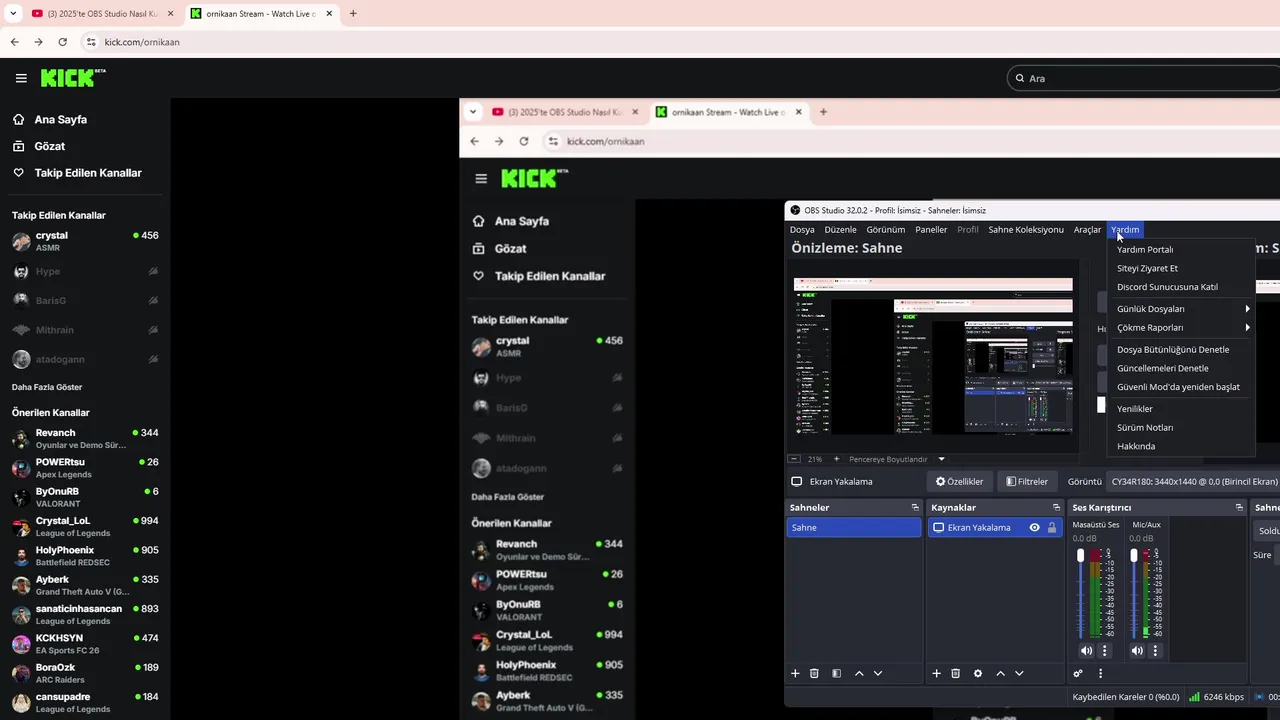Open scene filters icon in the Sahneler toolbar
1280x720 pixels.
point(837,674)
